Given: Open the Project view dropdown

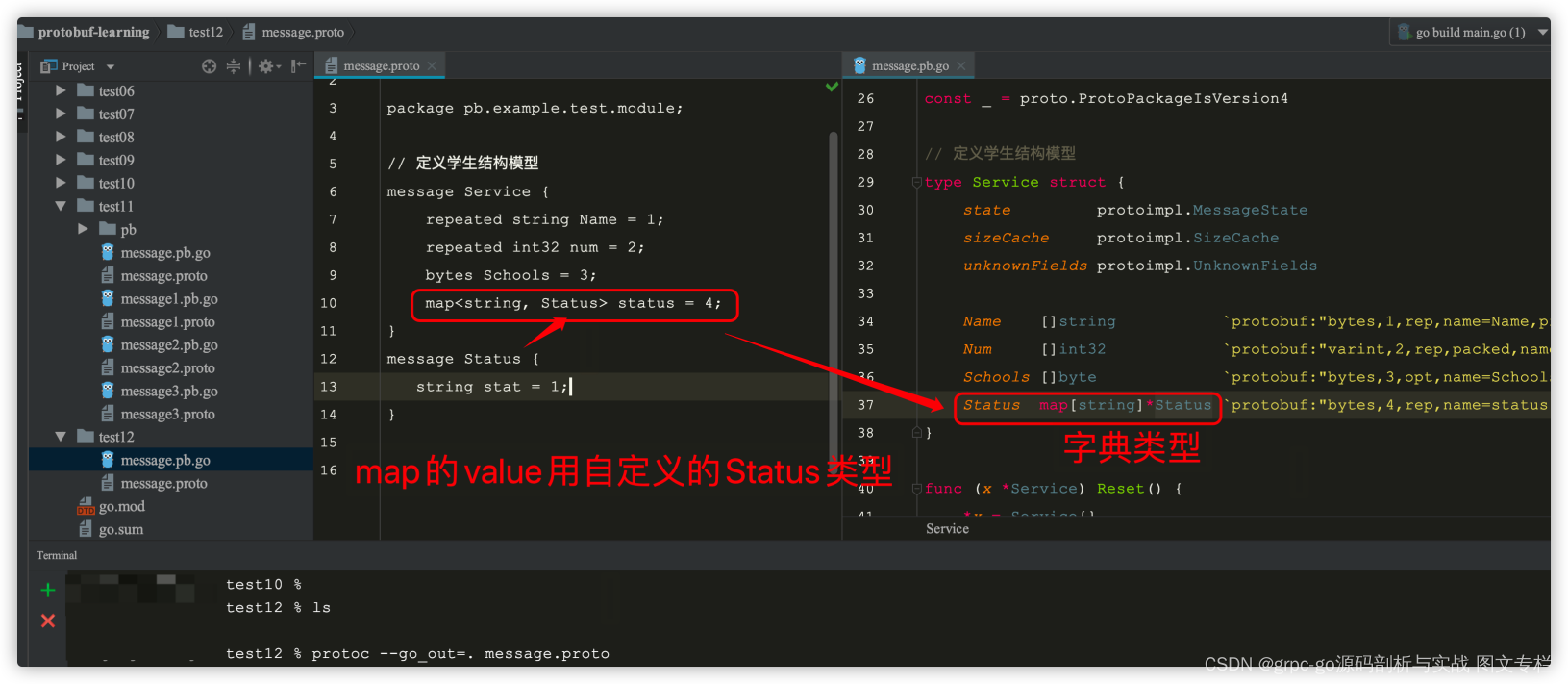Looking at the screenshot, I should tap(111, 67).
